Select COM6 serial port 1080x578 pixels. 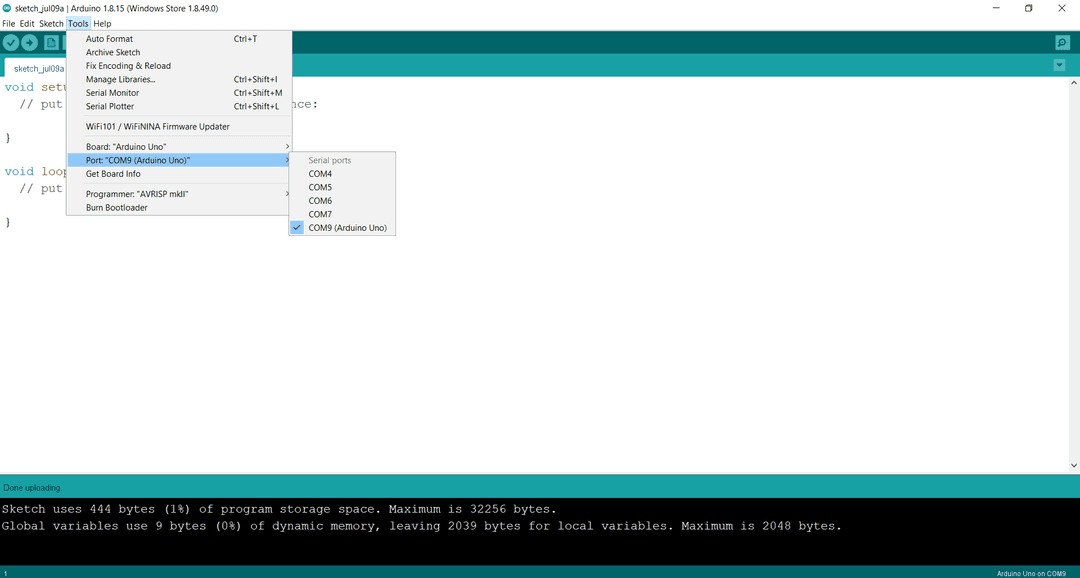pos(342,200)
